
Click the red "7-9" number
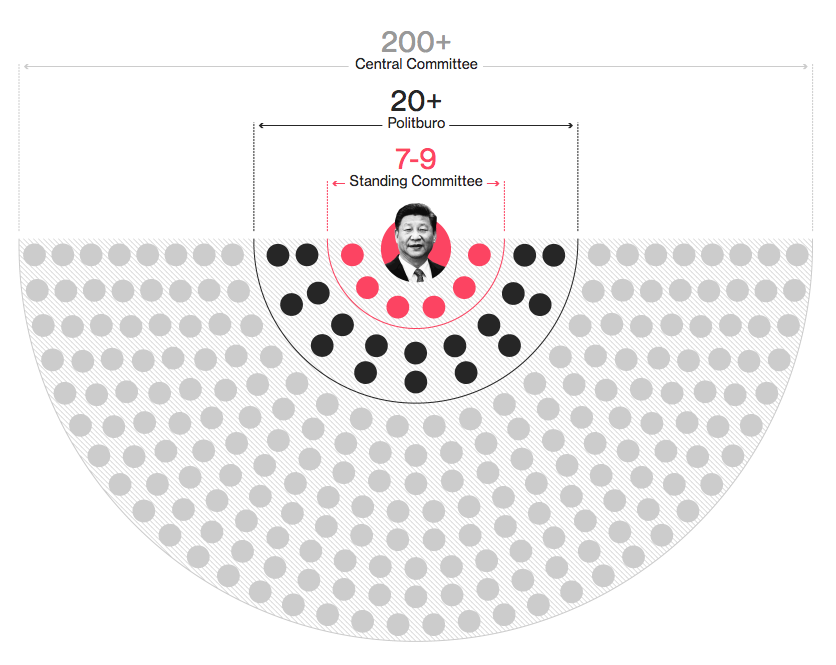[x=416, y=159]
